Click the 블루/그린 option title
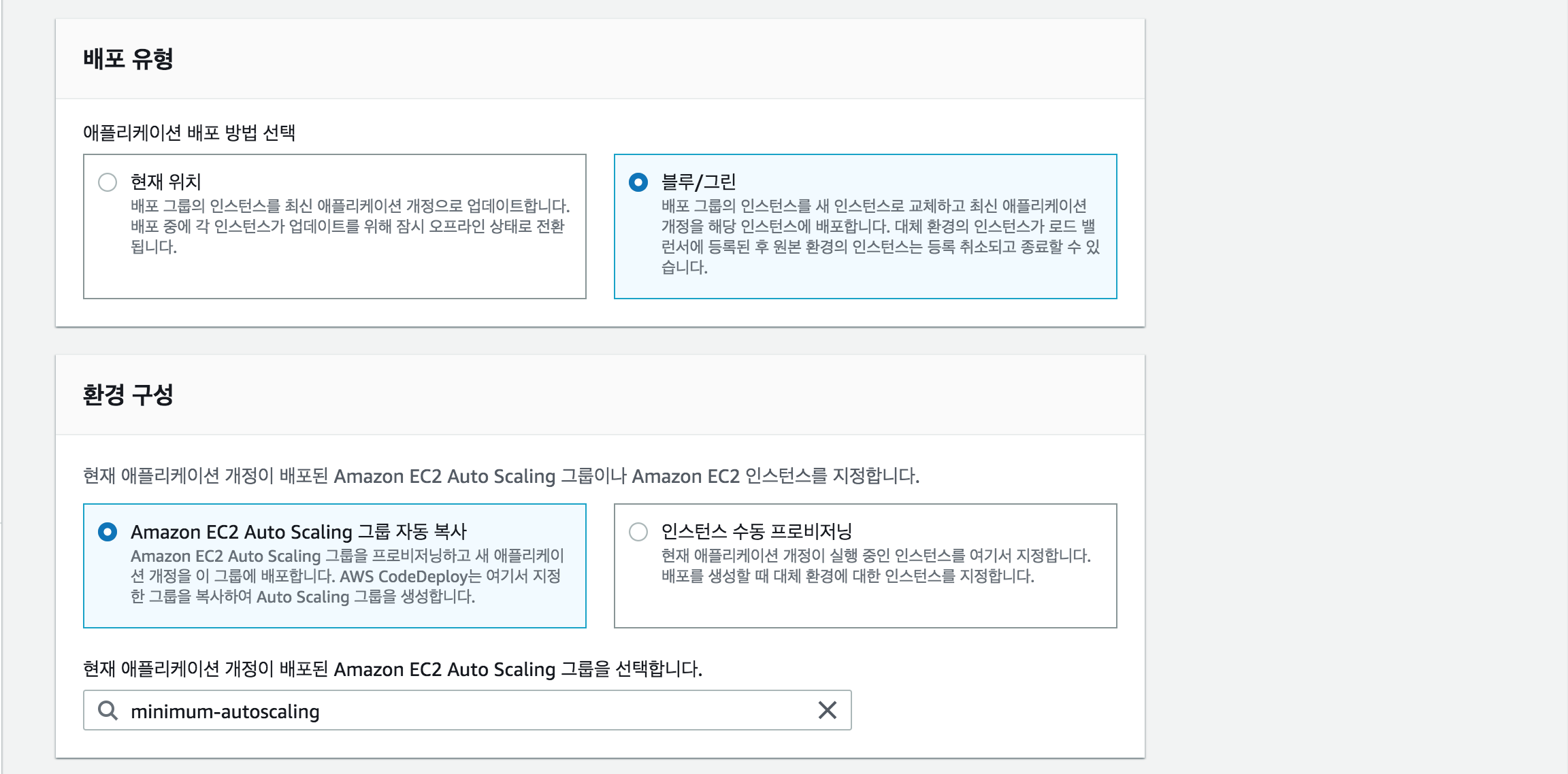Image resolution: width=1568 pixels, height=774 pixels. (x=698, y=182)
